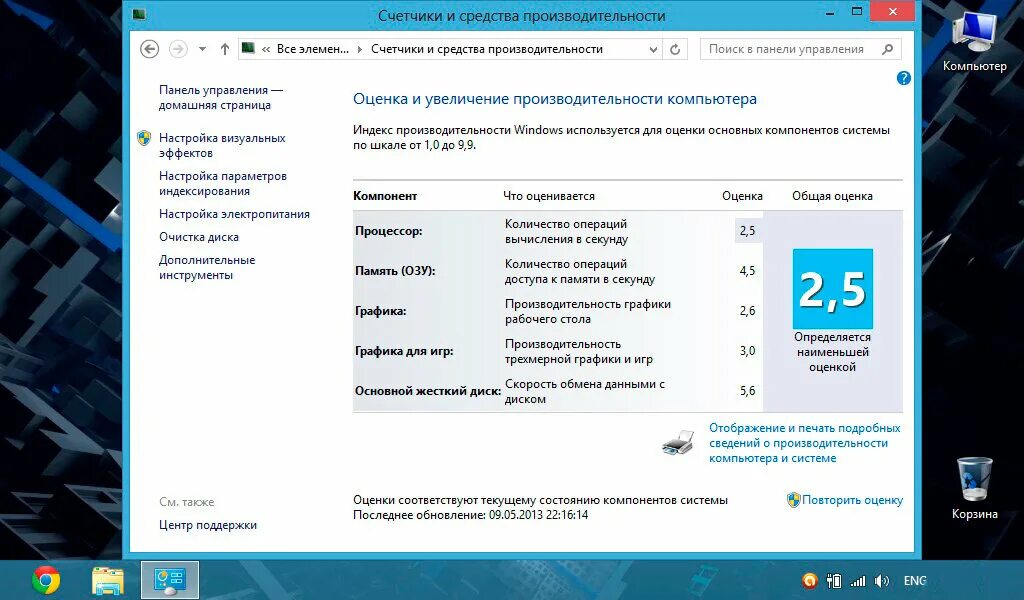
Task: Click last update date '09.05.2013 22:16:14'
Action: click(539, 515)
